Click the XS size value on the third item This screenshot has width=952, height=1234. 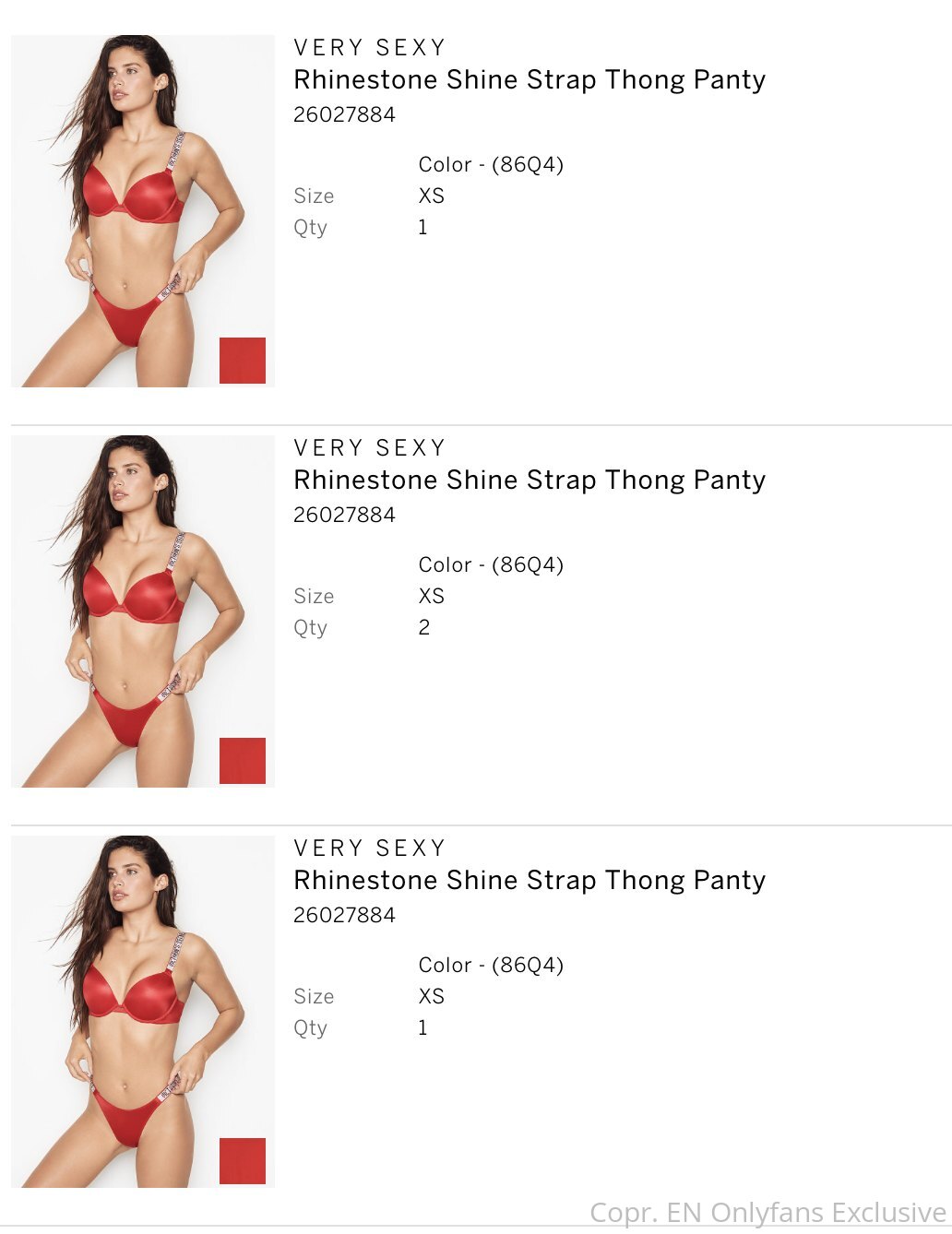pyautogui.click(x=432, y=997)
